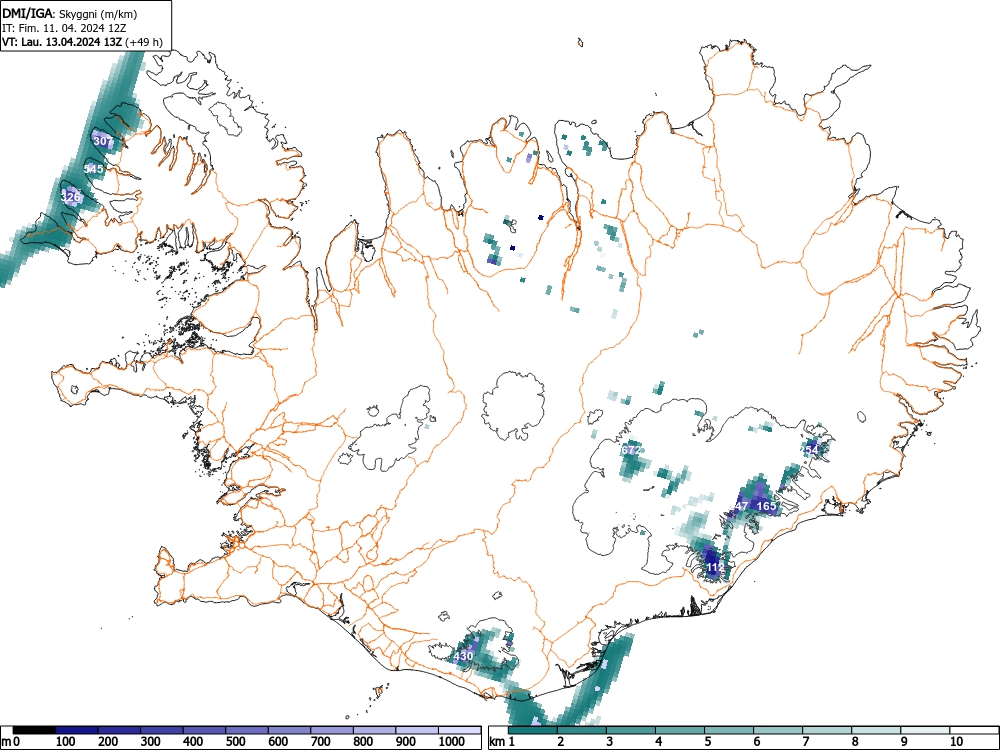Click the teal swatch between km 5 and 6
The width and height of the screenshot is (1000, 750).
click(729, 730)
